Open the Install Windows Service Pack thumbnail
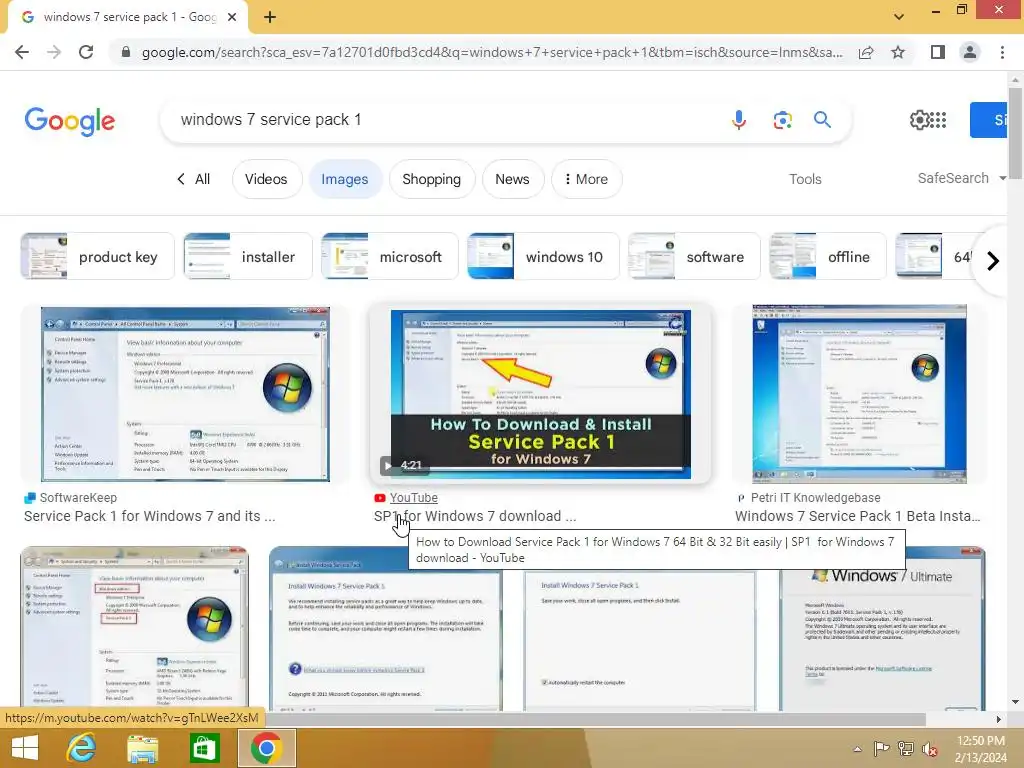This screenshot has width=1024, height=768. 385,629
